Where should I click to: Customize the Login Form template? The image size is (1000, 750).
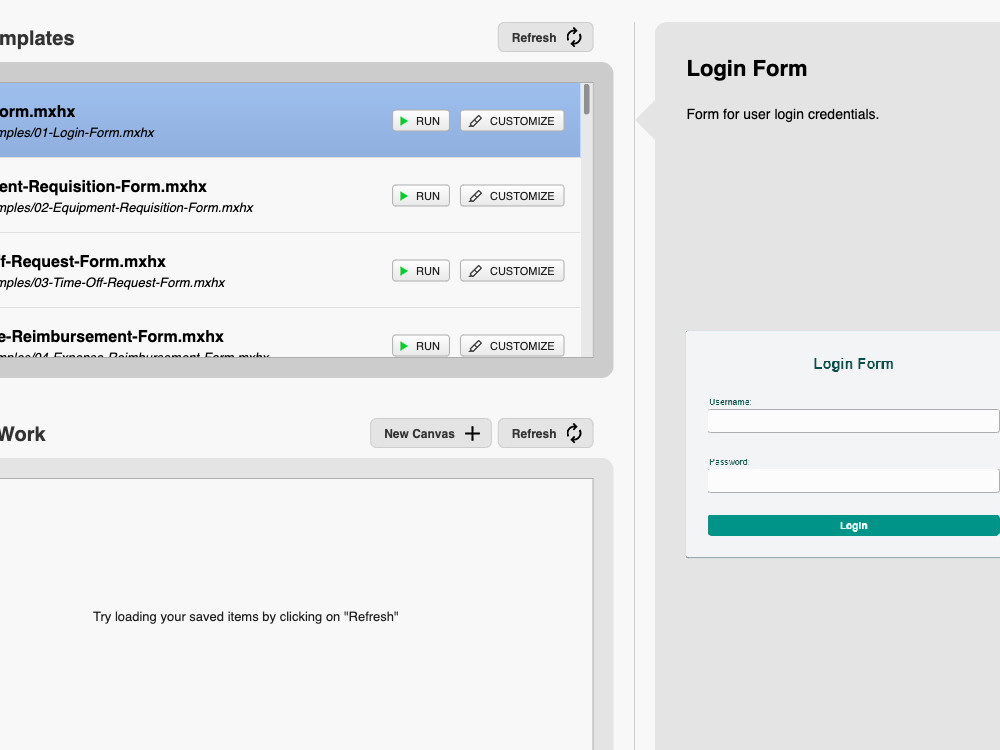pos(512,121)
